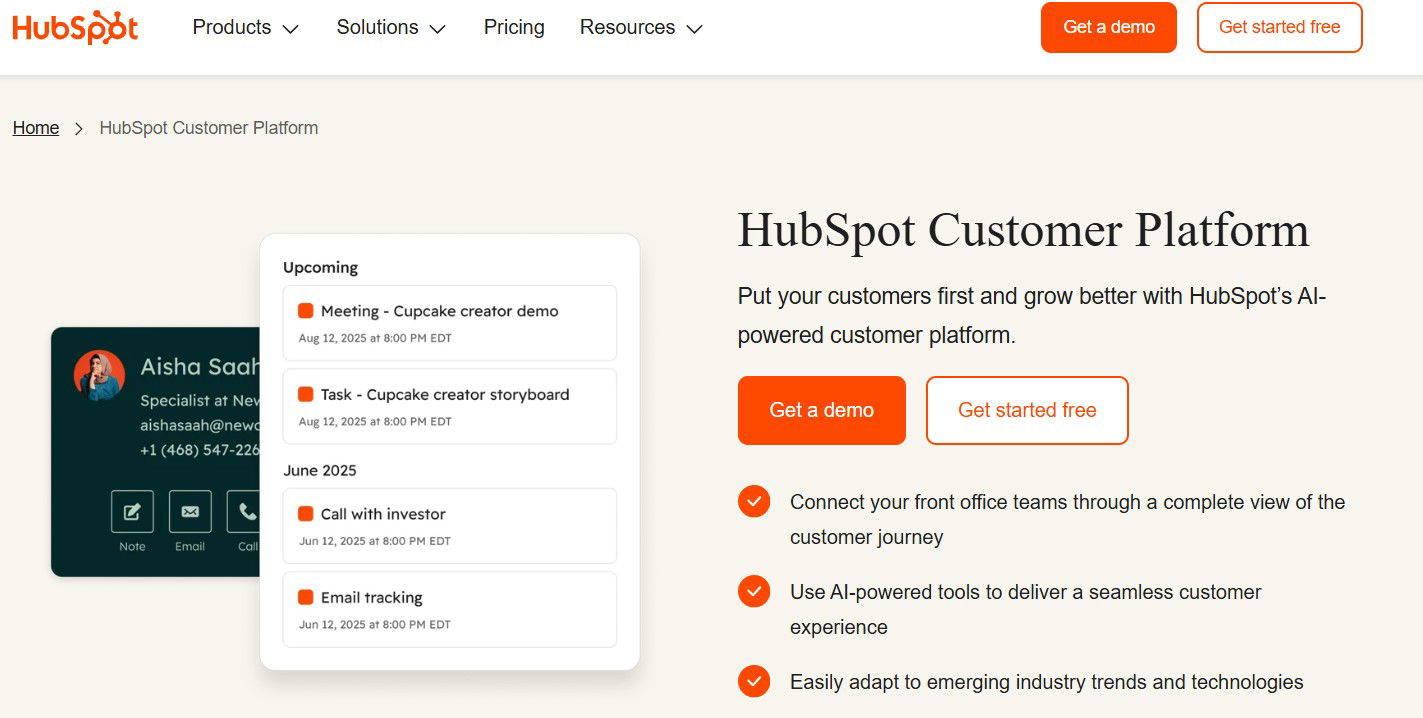The image size is (1423, 718).
Task: Click the orange square next to Email tracking
Action: (x=305, y=598)
